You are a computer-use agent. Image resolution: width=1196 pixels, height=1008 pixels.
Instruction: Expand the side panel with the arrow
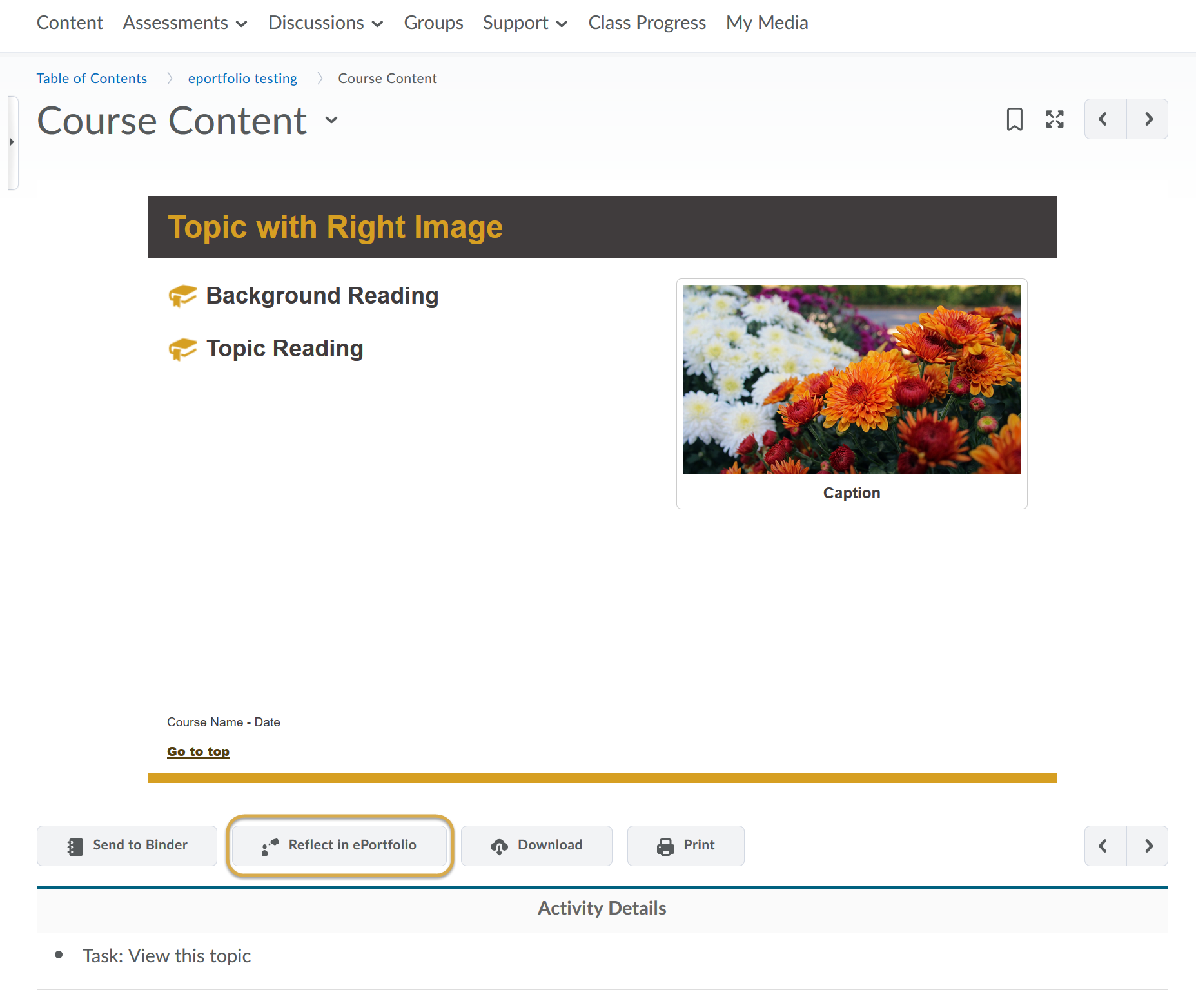coord(12,142)
